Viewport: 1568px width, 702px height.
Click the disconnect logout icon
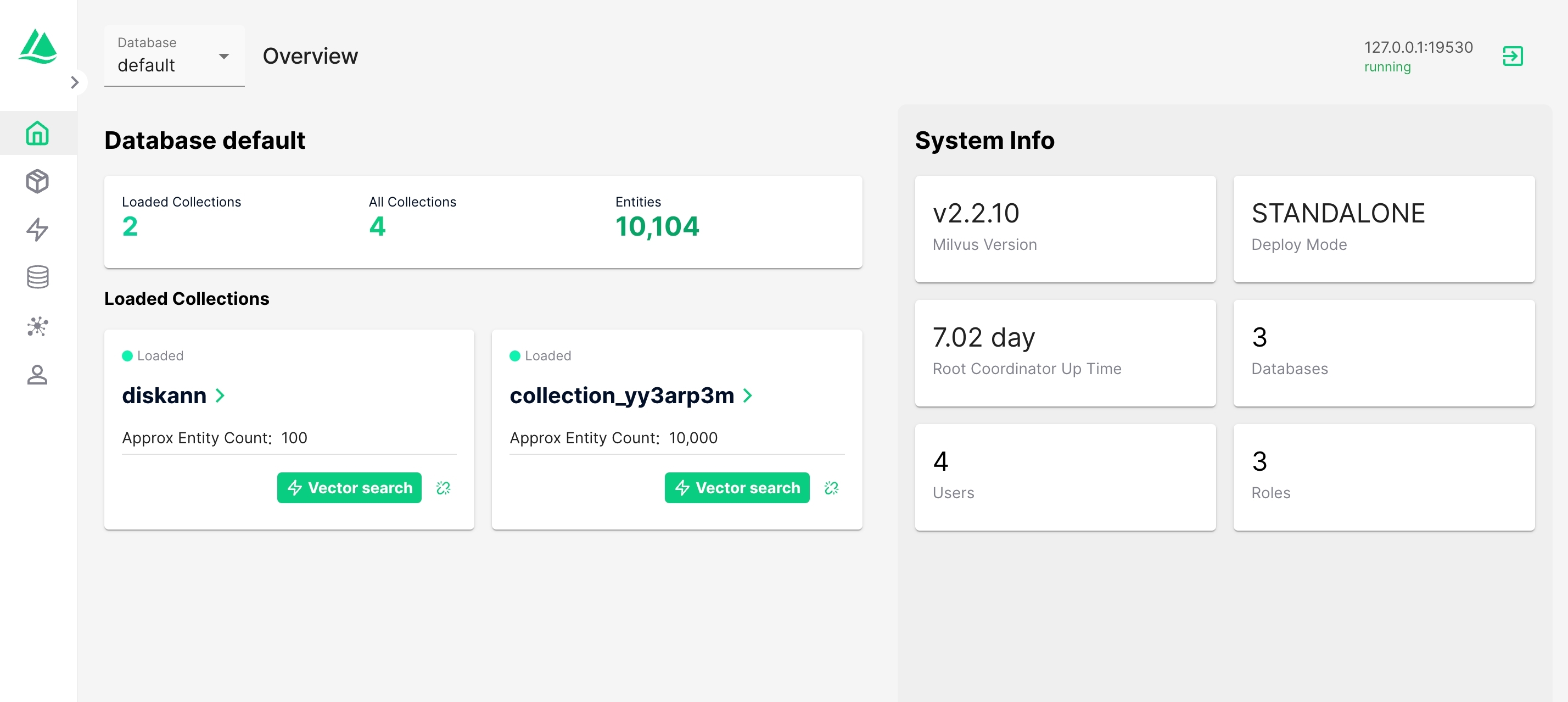pyautogui.click(x=1513, y=56)
